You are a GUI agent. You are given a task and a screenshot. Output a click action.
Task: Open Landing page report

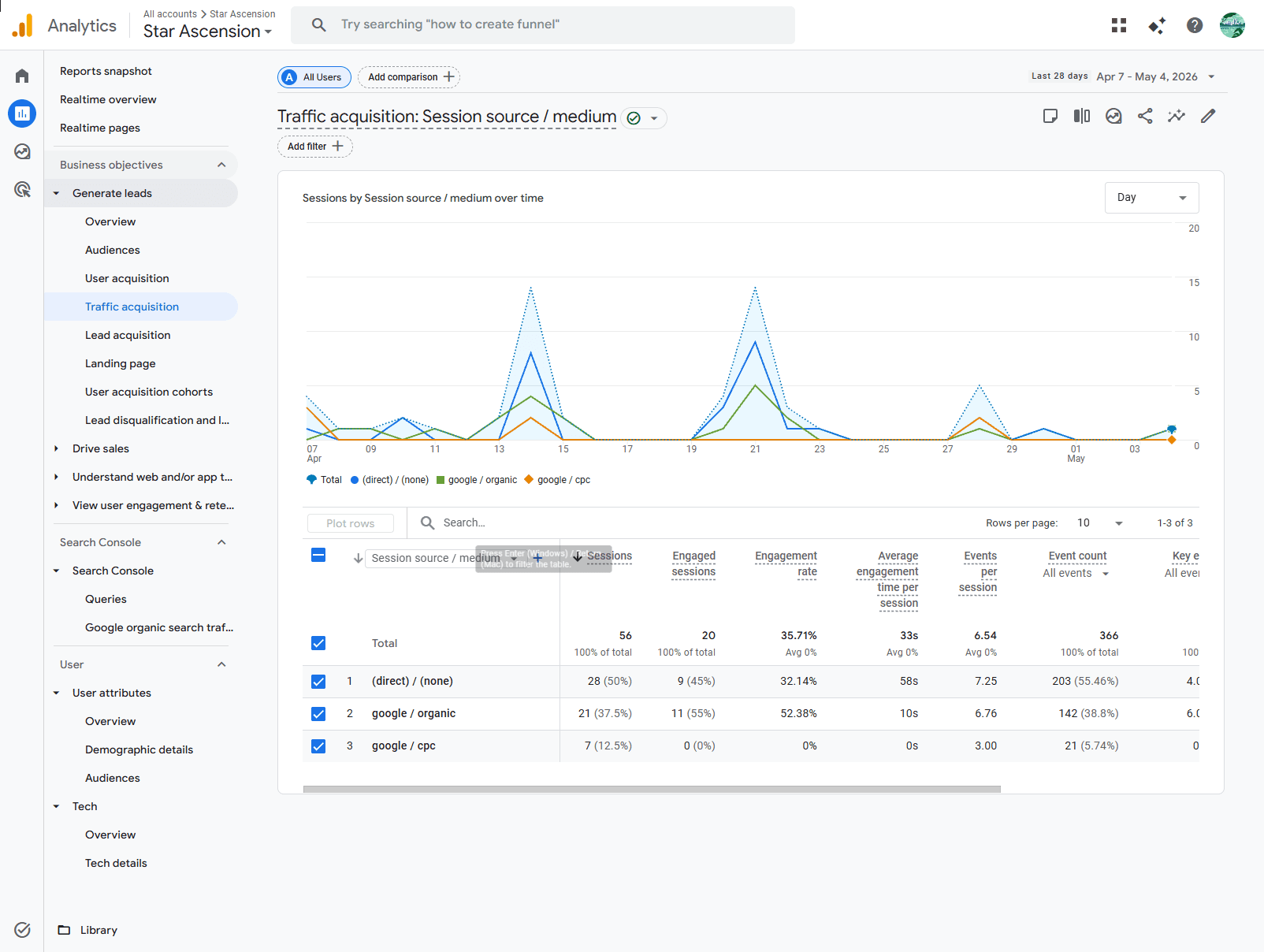[x=121, y=363]
